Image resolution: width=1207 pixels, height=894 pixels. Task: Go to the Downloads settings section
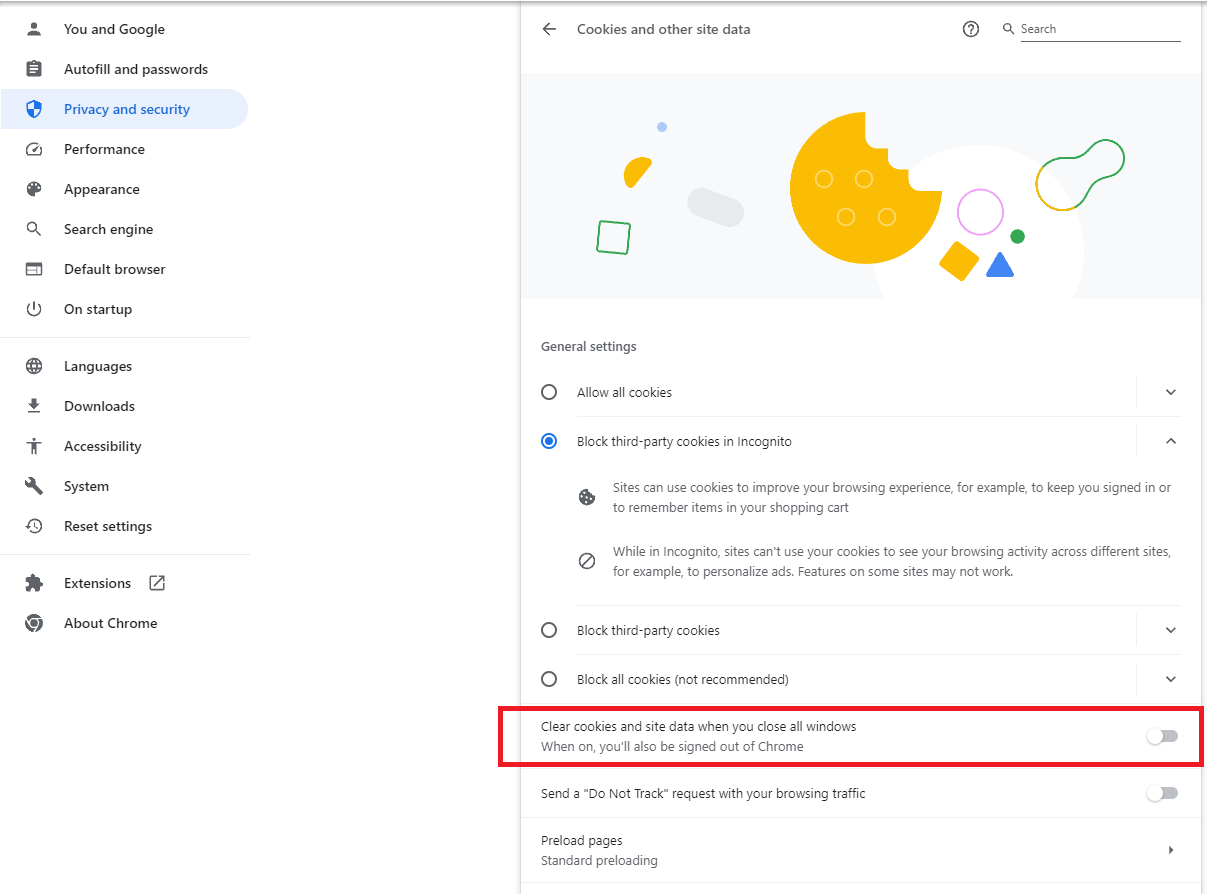pyautogui.click(x=99, y=406)
